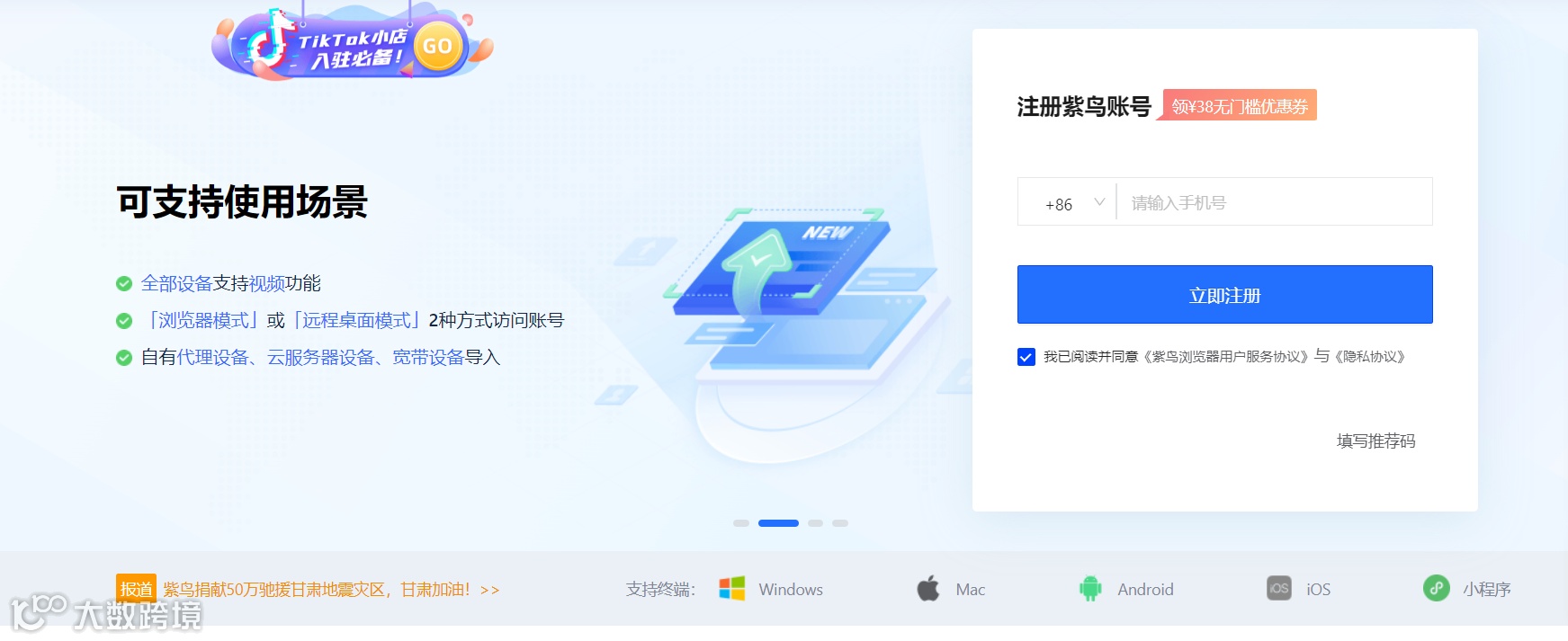Click the dropdown chevron beside +86

(1098, 202)
